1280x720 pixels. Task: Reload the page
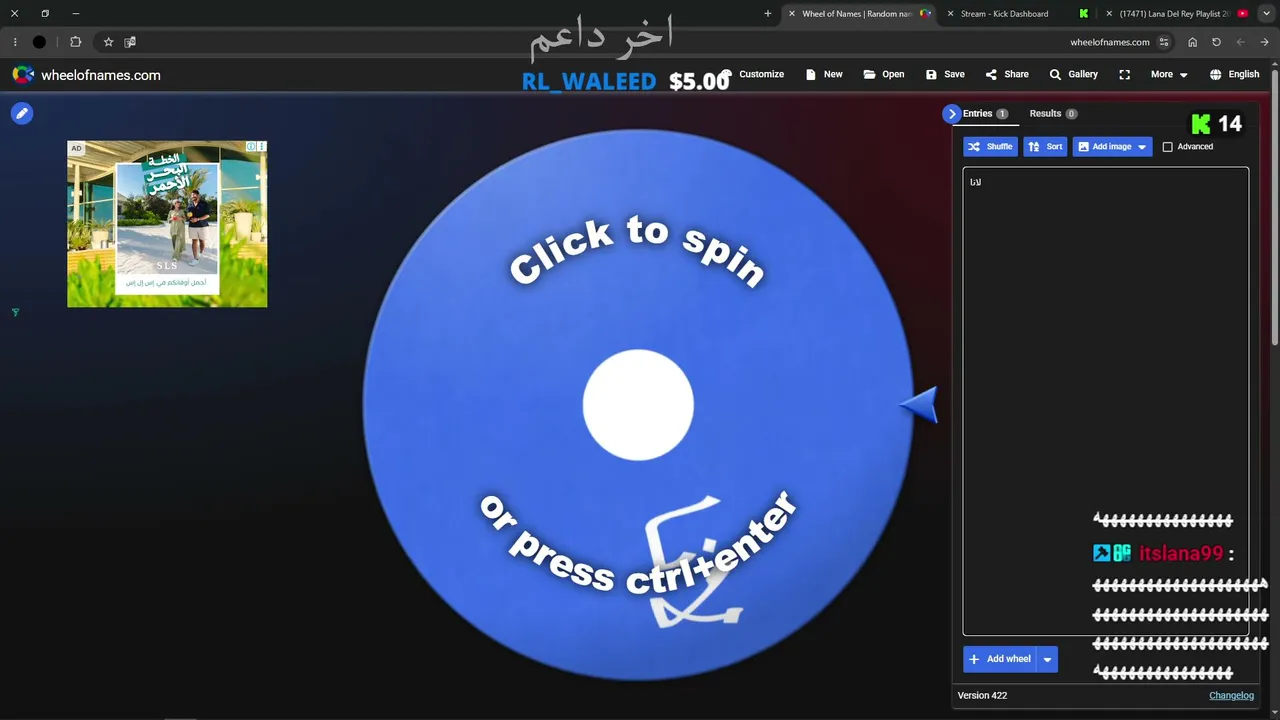tap(1216, 42)
